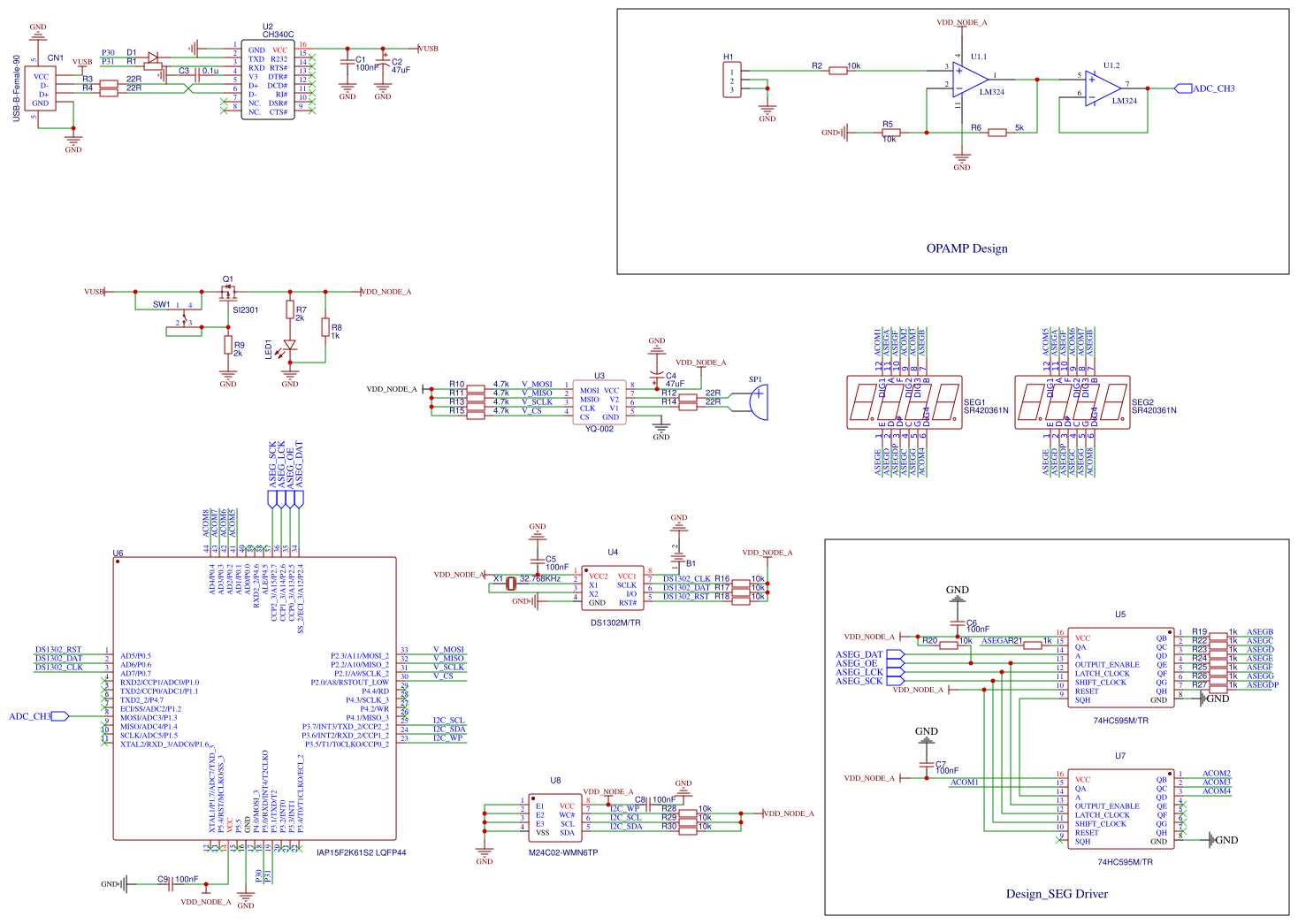Click the 'SR420361N' label under SEG1

click(986, 410)
